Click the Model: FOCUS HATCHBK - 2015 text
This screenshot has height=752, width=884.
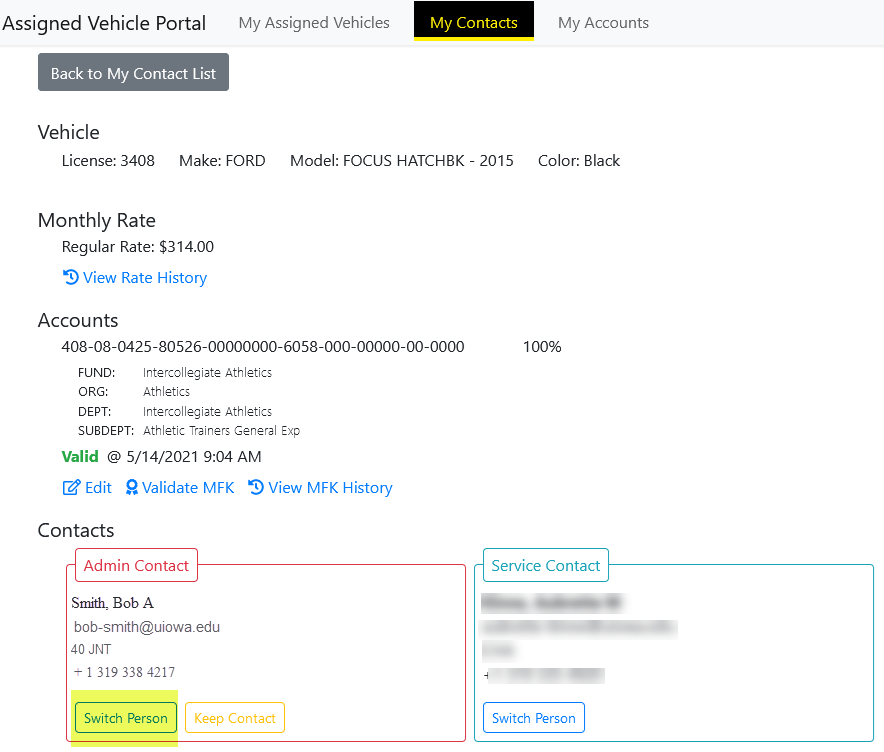click(401, 161)
